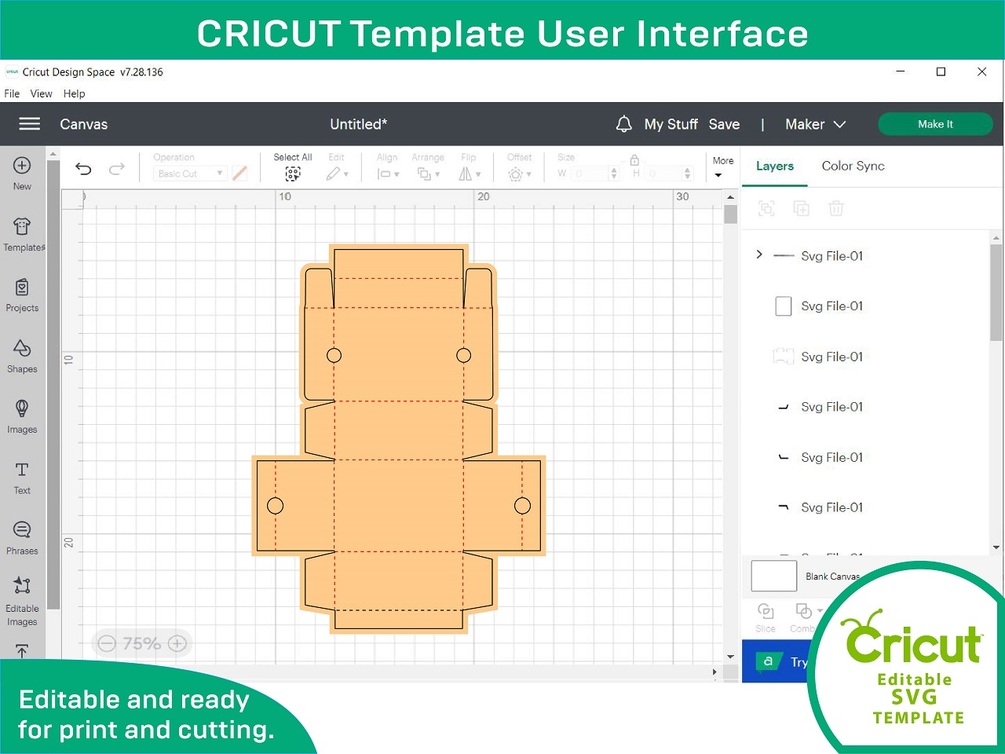Viewport: 1005px width, 754px height.
Task: Open the File menu
Action: pos(12,94)
